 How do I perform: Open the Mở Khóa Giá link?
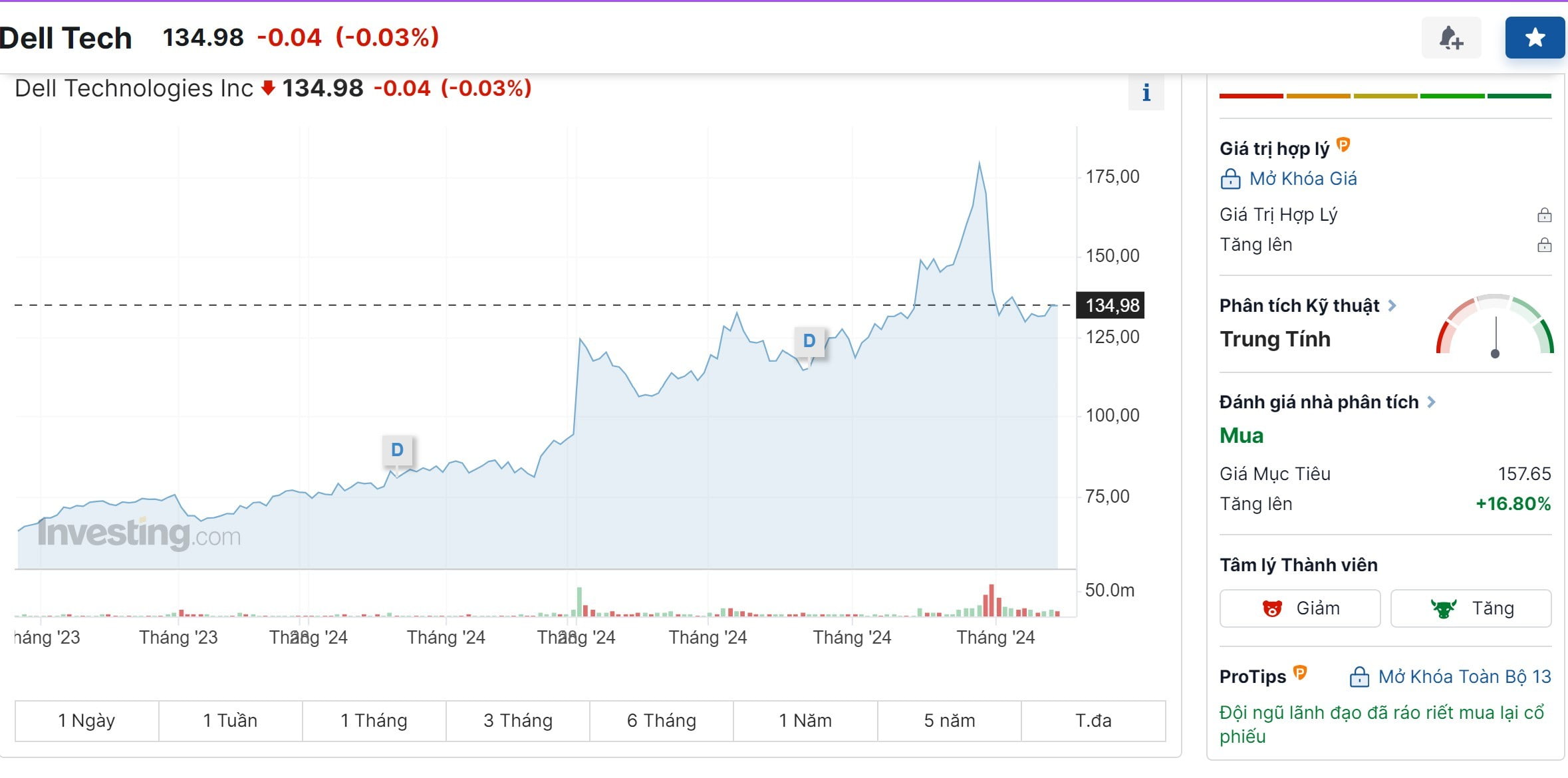(1303, 179)
